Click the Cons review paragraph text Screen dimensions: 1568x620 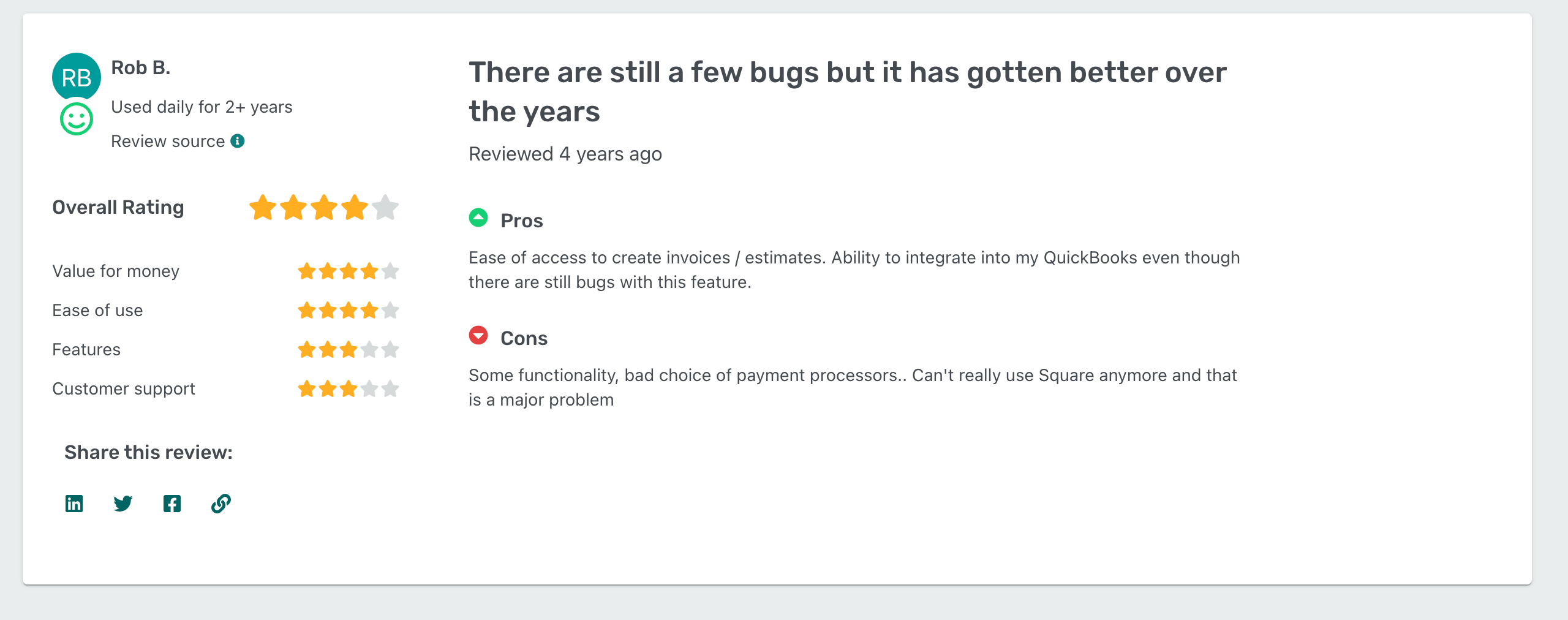click(853, 387)
